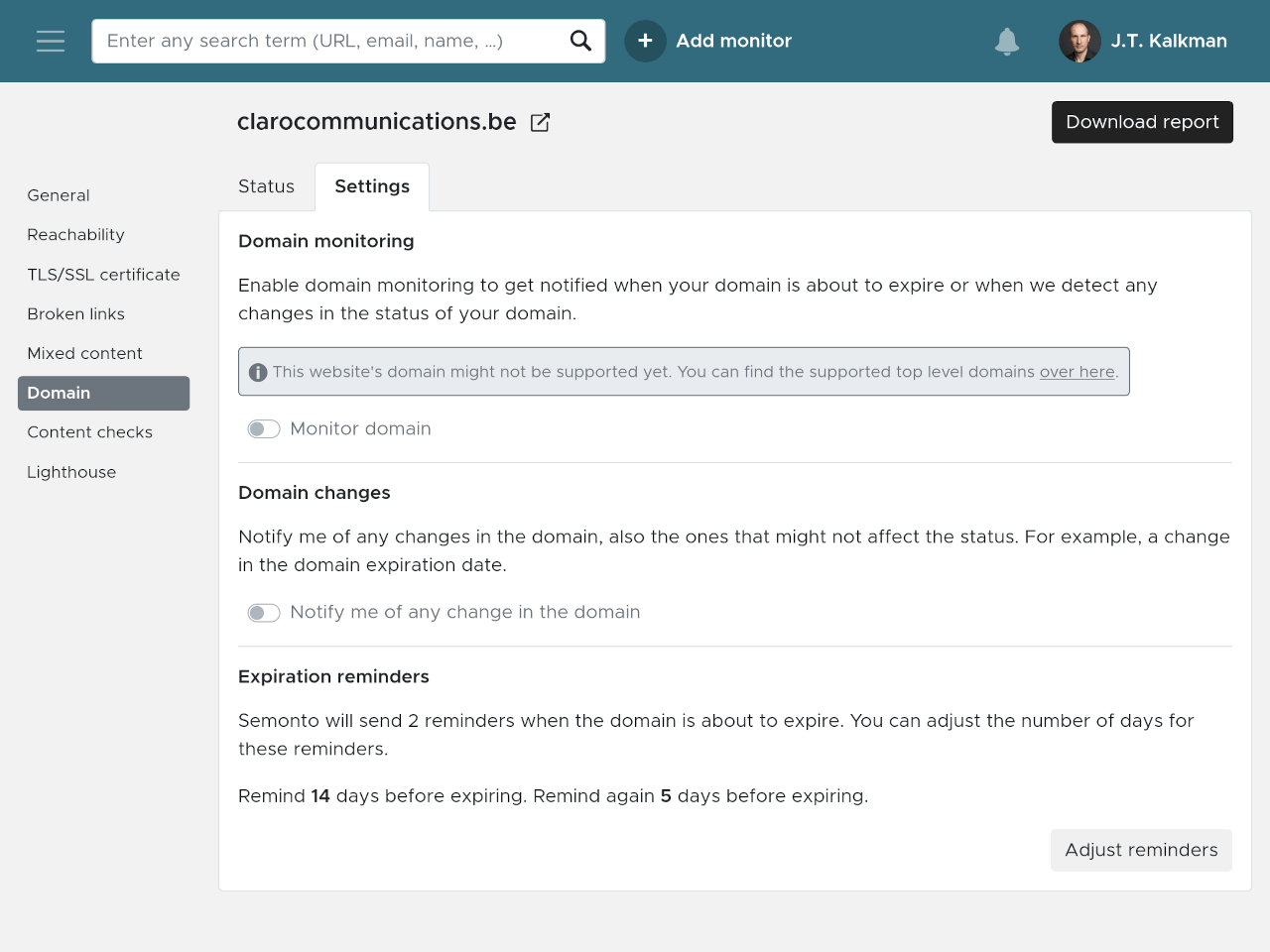Click the Adjust reminders button
This screenshot has width=1270, height=952.
(x=1141, y=850)
